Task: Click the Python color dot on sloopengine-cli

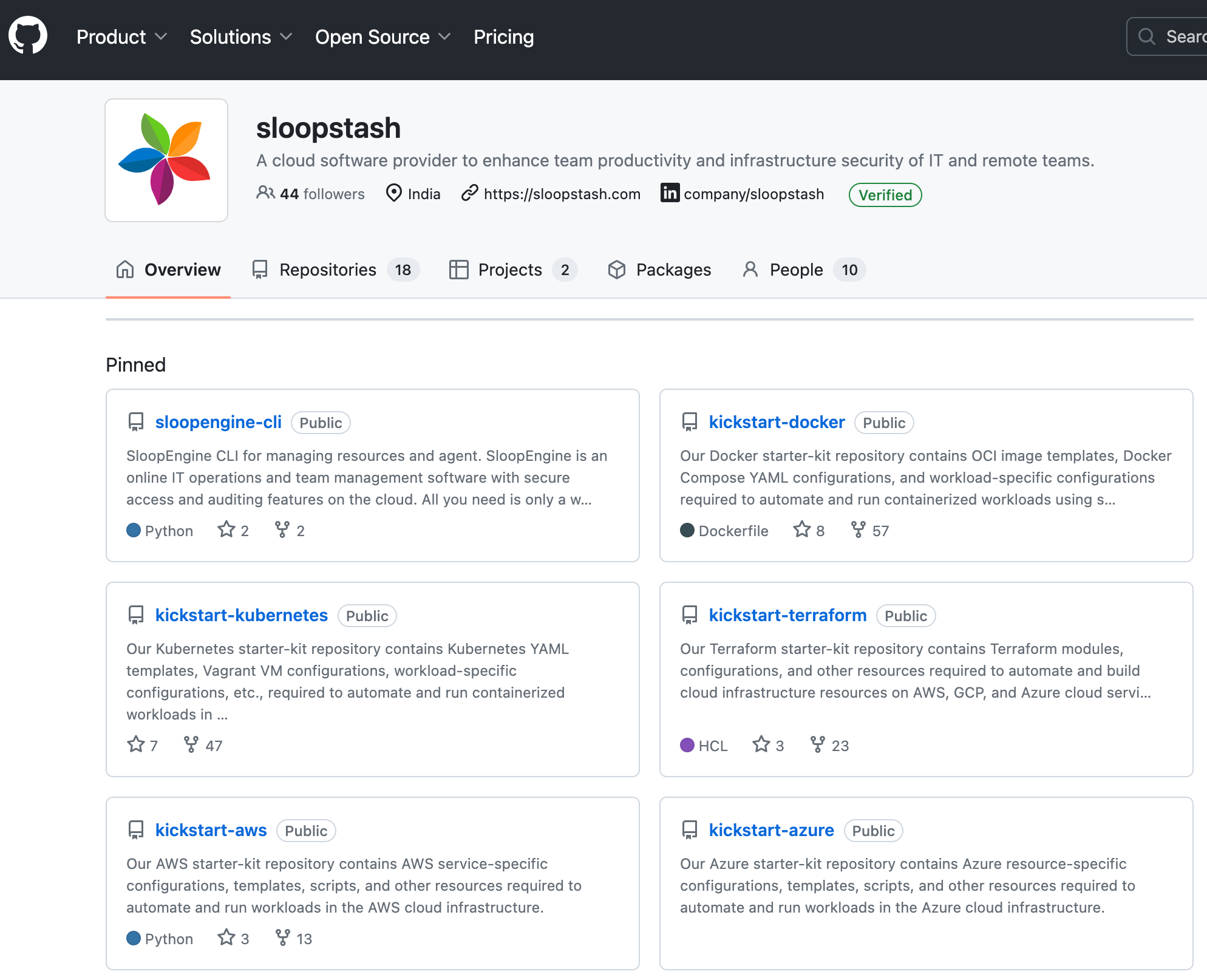Action: [134, 530]
